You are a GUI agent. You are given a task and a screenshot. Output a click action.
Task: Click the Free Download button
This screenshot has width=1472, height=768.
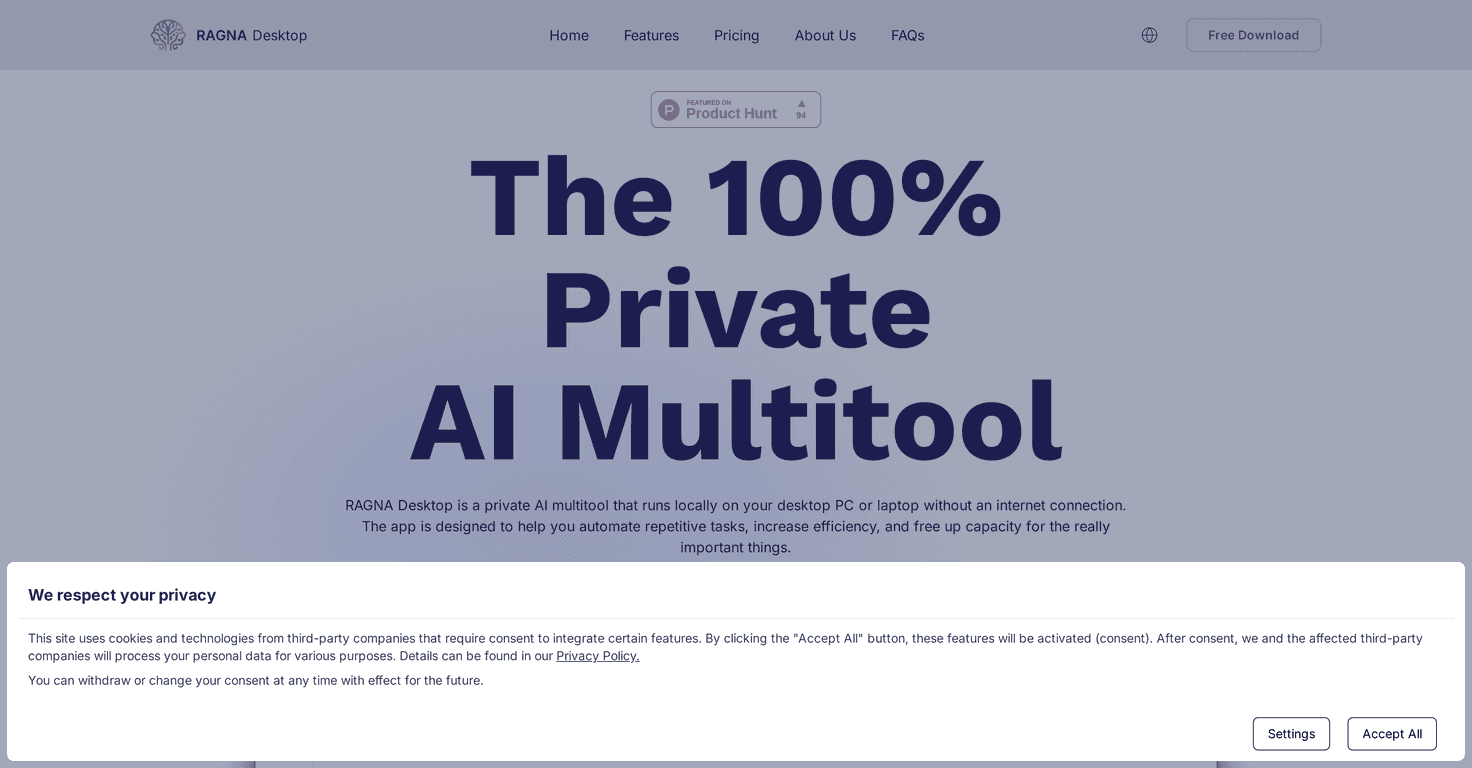[1253, 34]
